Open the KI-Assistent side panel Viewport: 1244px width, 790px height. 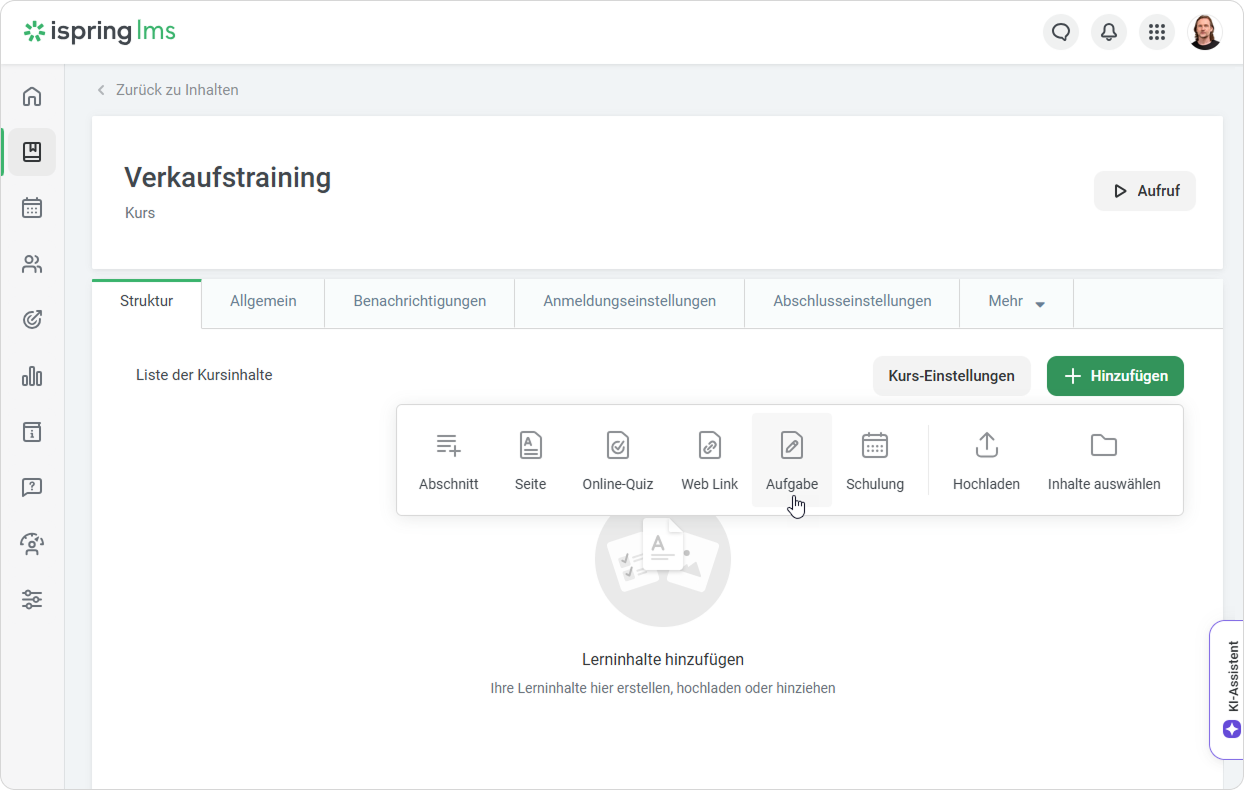1232,690
